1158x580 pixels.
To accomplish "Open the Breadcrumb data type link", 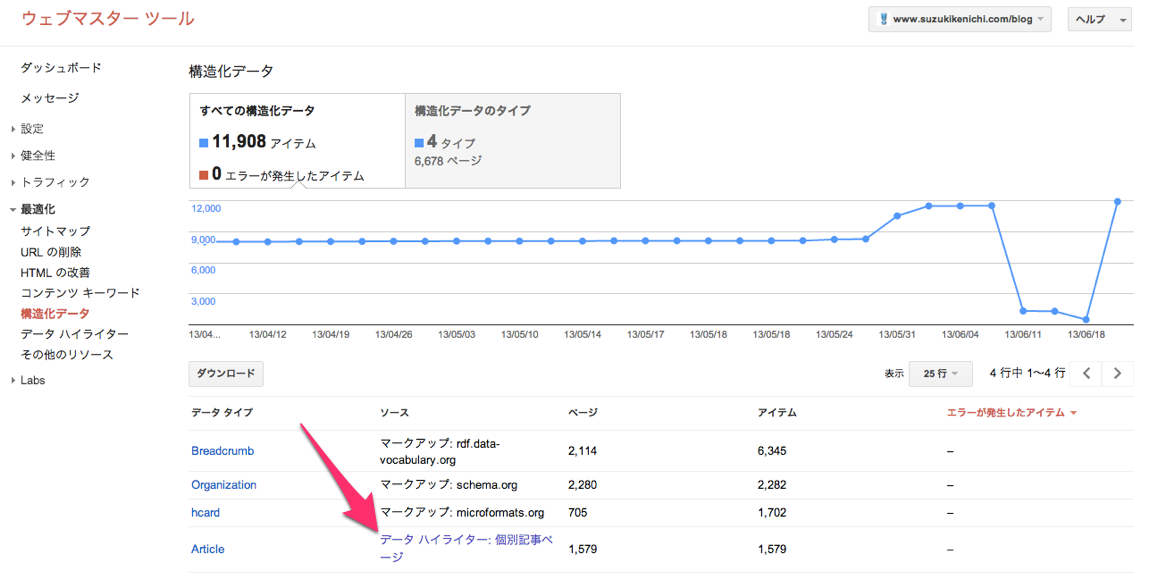I will (222, 451).
